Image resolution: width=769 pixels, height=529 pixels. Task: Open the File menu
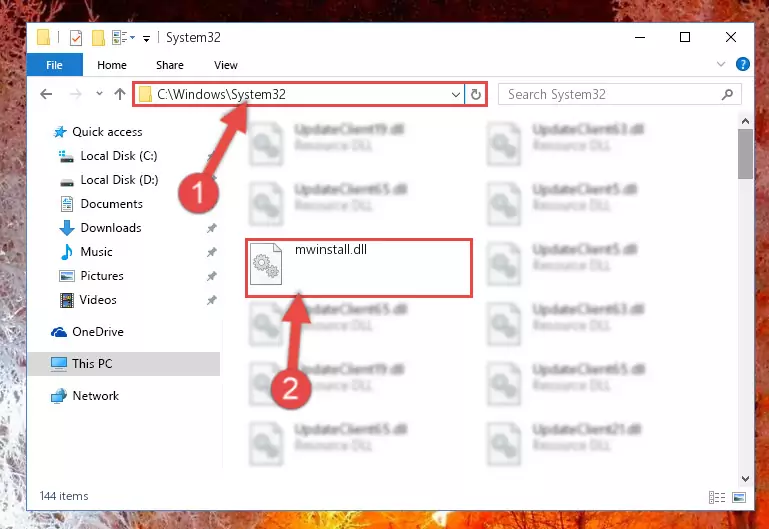[54, 65]
